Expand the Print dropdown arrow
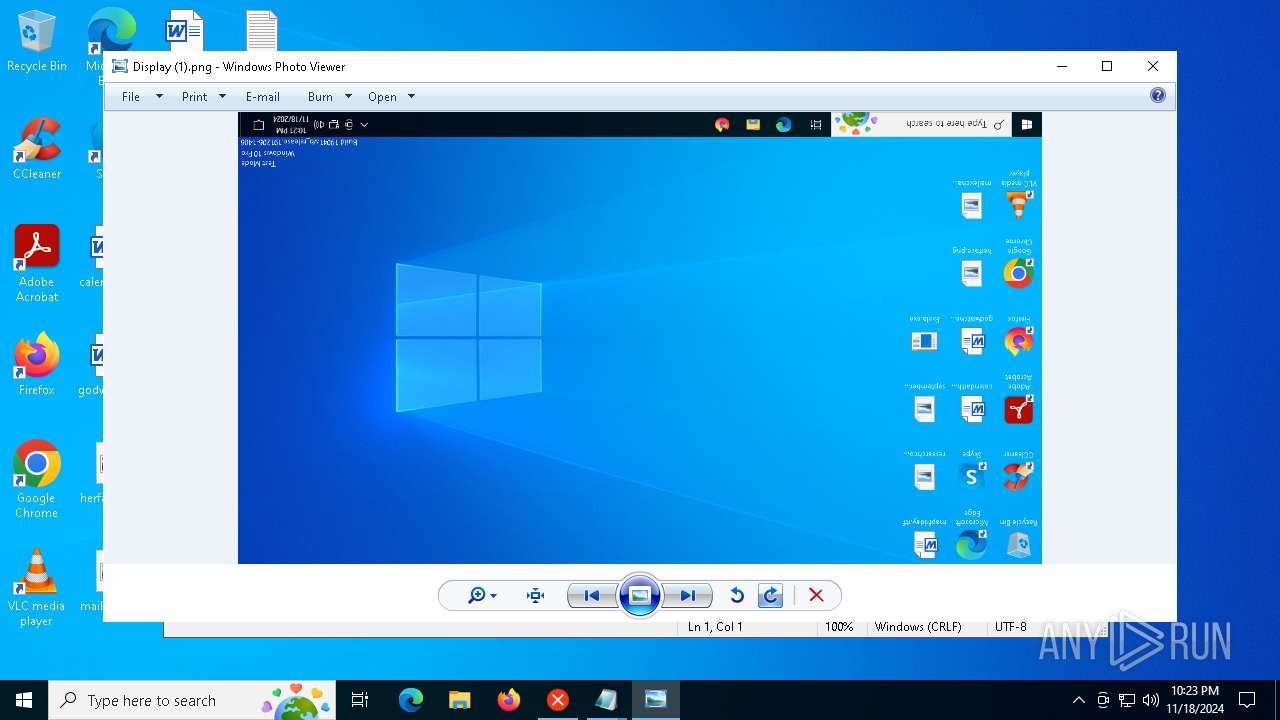 tap(222, 97)
